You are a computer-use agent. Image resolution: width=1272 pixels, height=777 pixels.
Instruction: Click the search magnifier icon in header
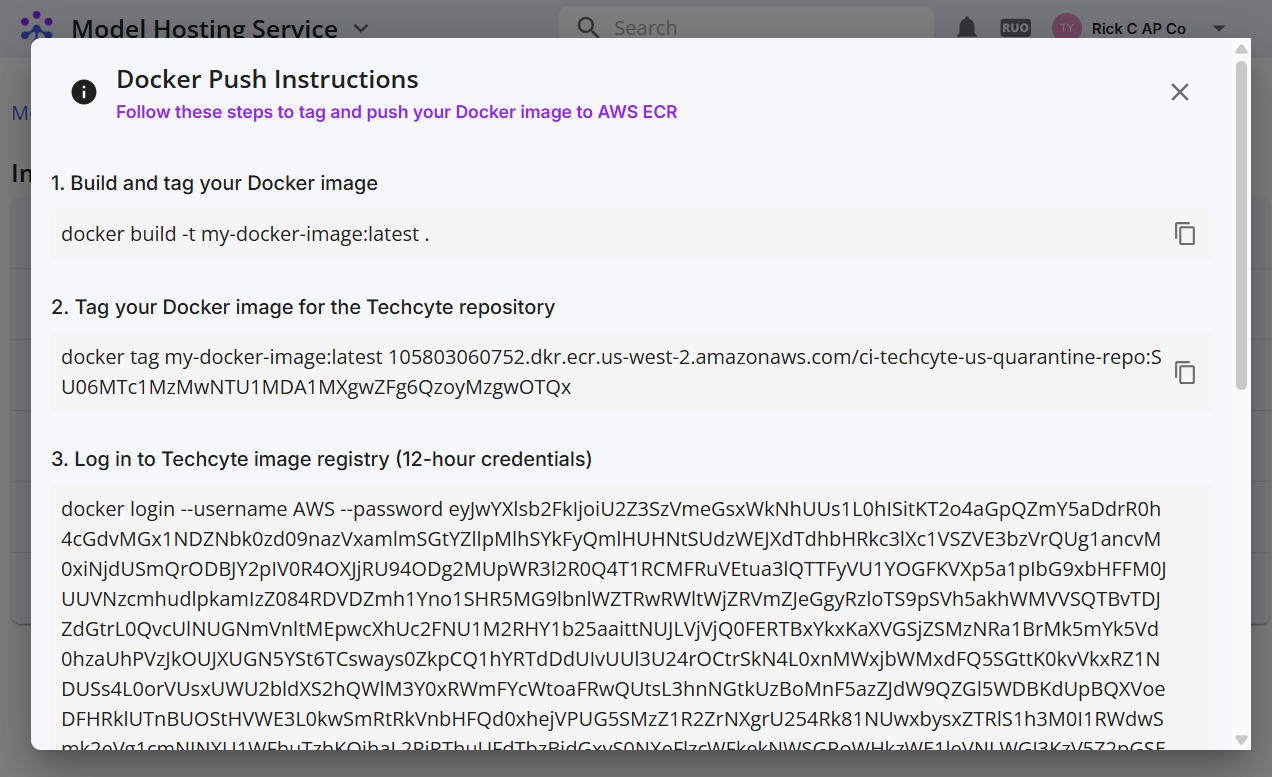tap(589, 28)
